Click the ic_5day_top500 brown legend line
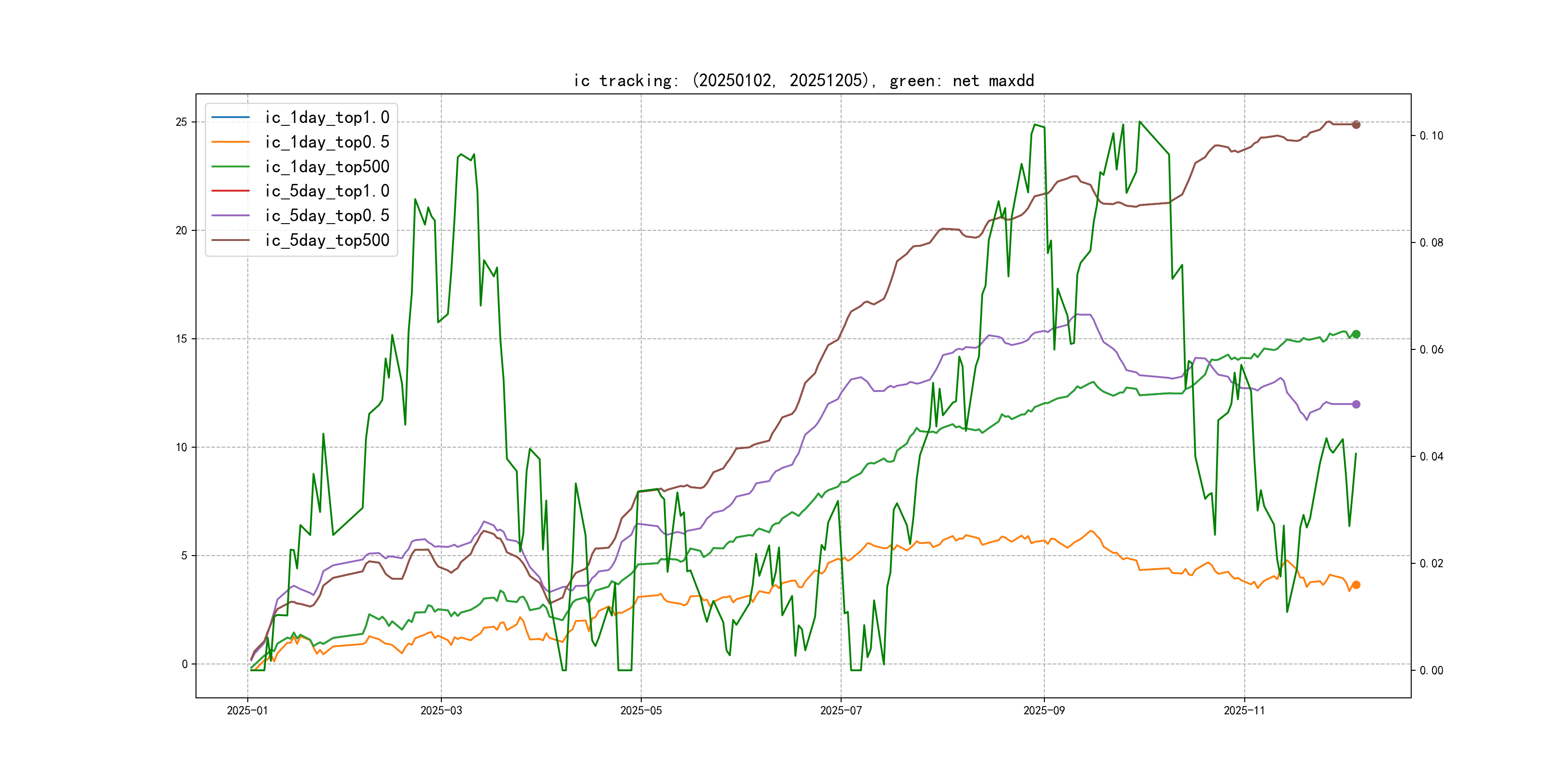The width and height of the screenshot is (1568, 784). point(230,240)
